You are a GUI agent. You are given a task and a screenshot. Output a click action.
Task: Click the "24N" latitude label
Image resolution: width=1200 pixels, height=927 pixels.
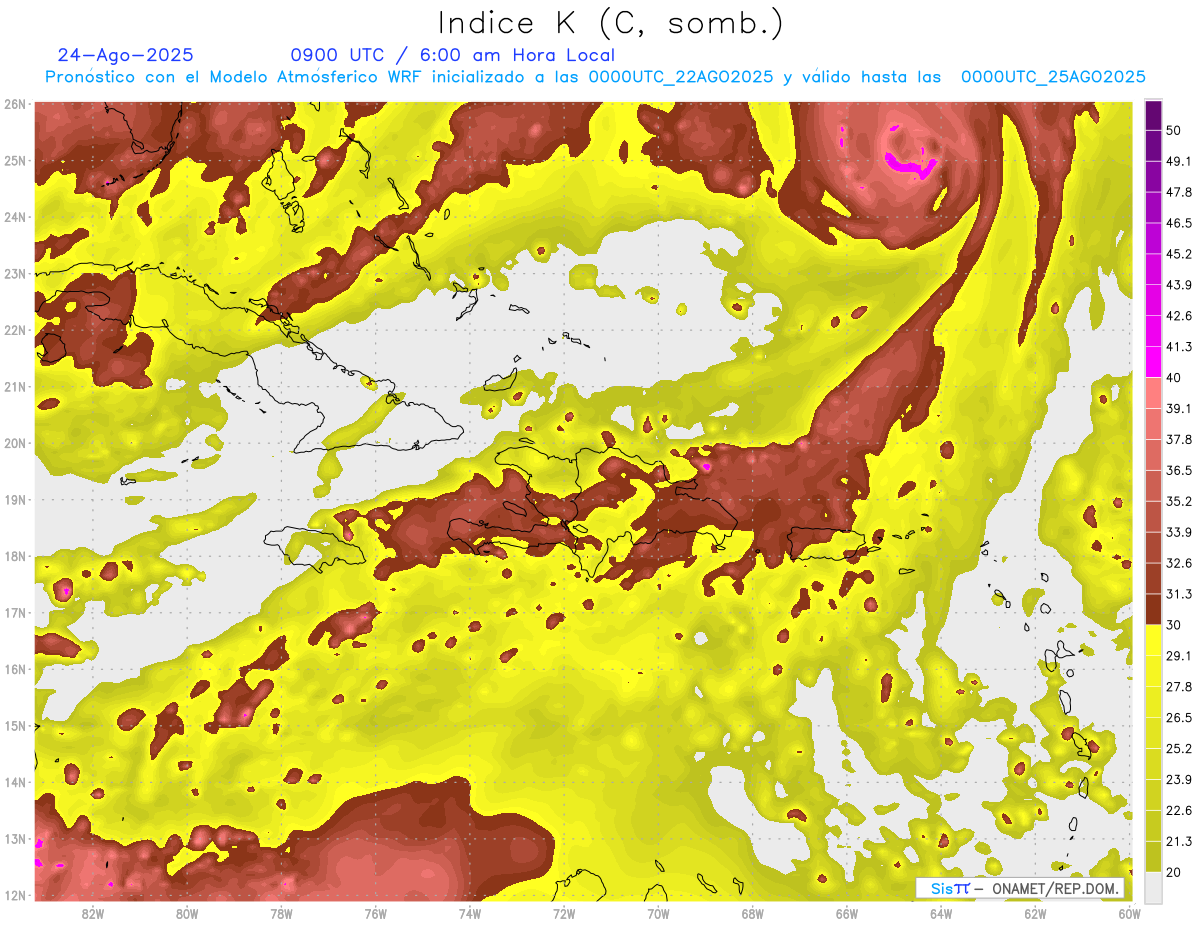pos(15,217)
